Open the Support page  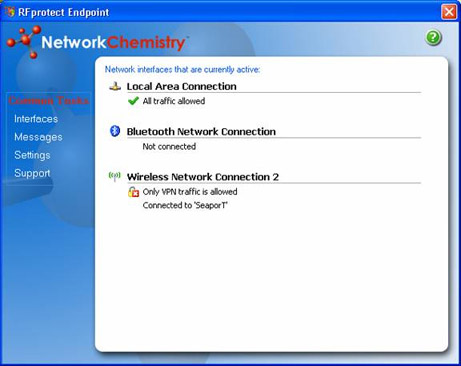coord(32,173)
